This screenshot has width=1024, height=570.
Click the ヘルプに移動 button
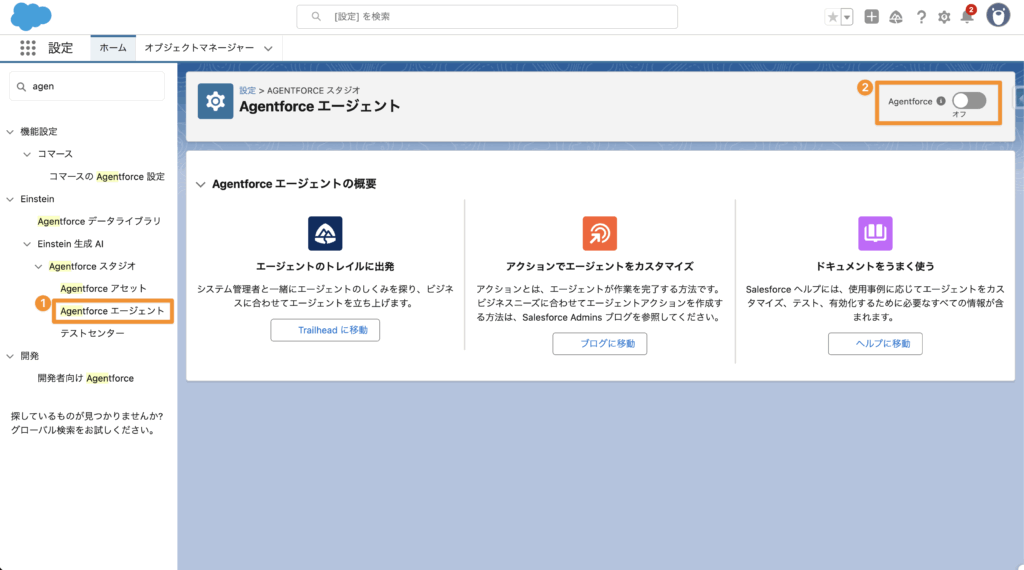tap(875, 343)
